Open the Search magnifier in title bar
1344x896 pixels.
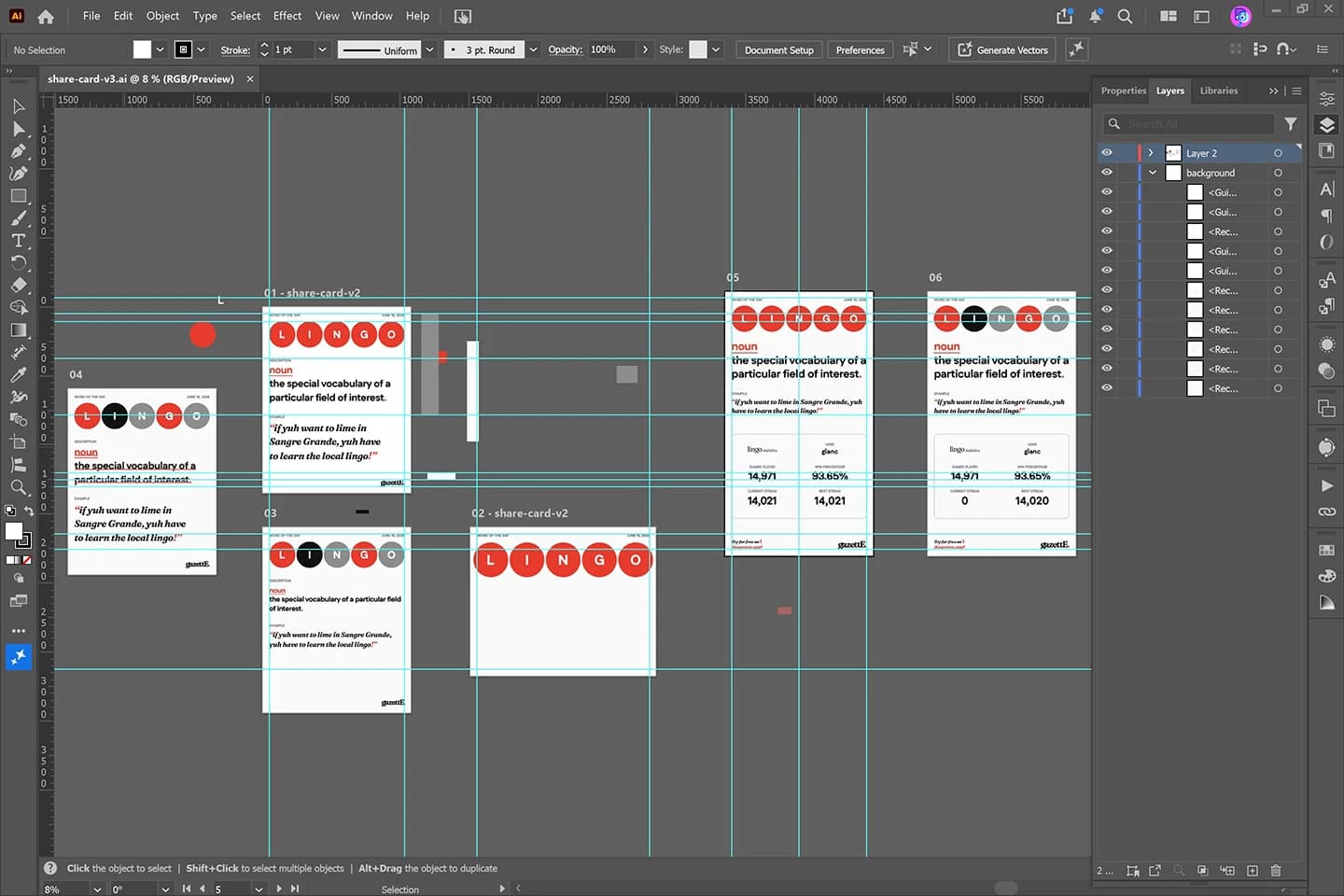(x=1125, y=16)
